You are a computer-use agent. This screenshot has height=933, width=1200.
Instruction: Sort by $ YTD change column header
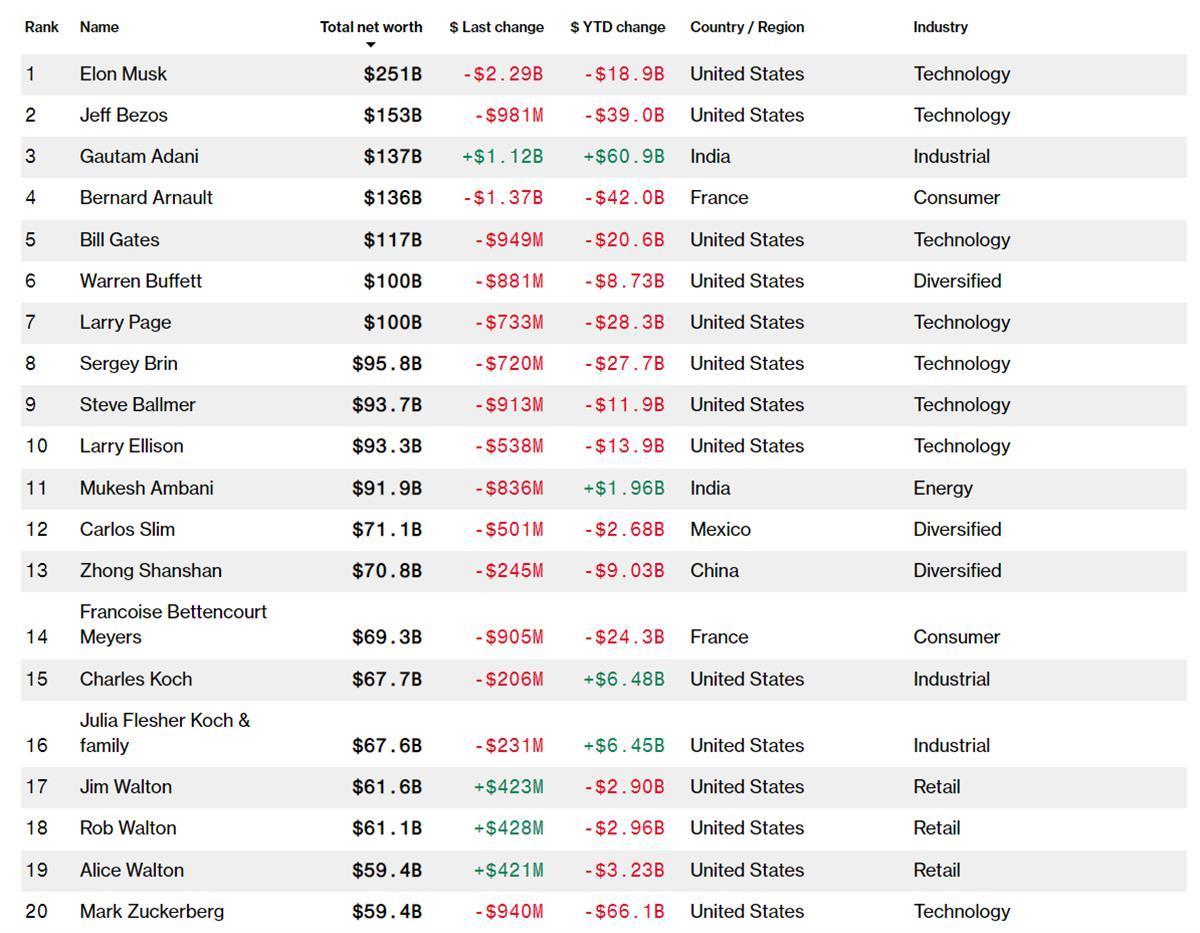point(617,27)
